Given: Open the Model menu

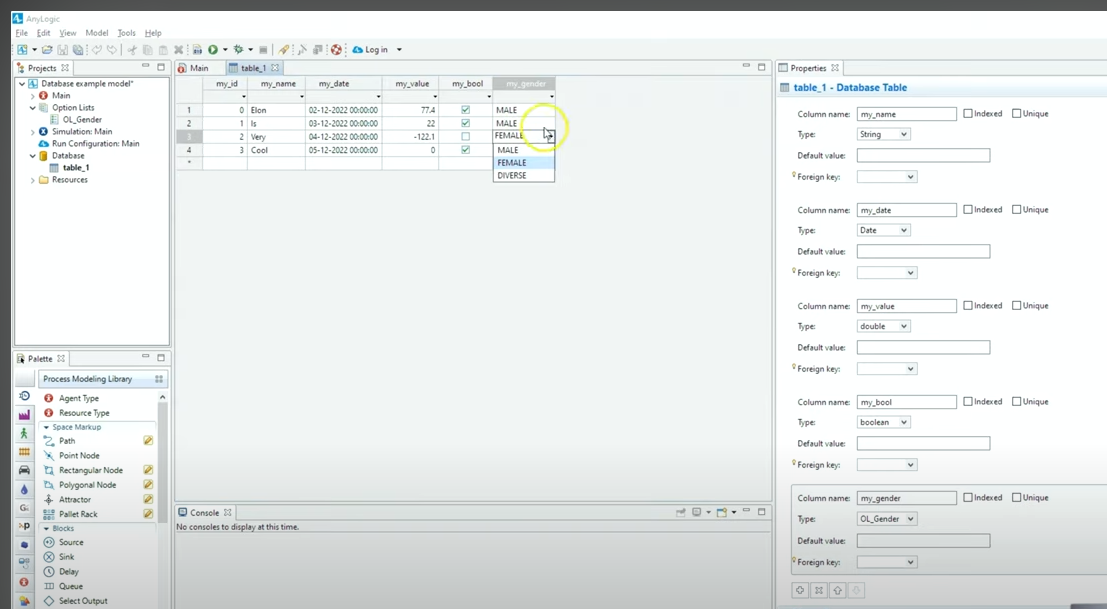Looking at the screenshot, I should [x=96, y=33].
